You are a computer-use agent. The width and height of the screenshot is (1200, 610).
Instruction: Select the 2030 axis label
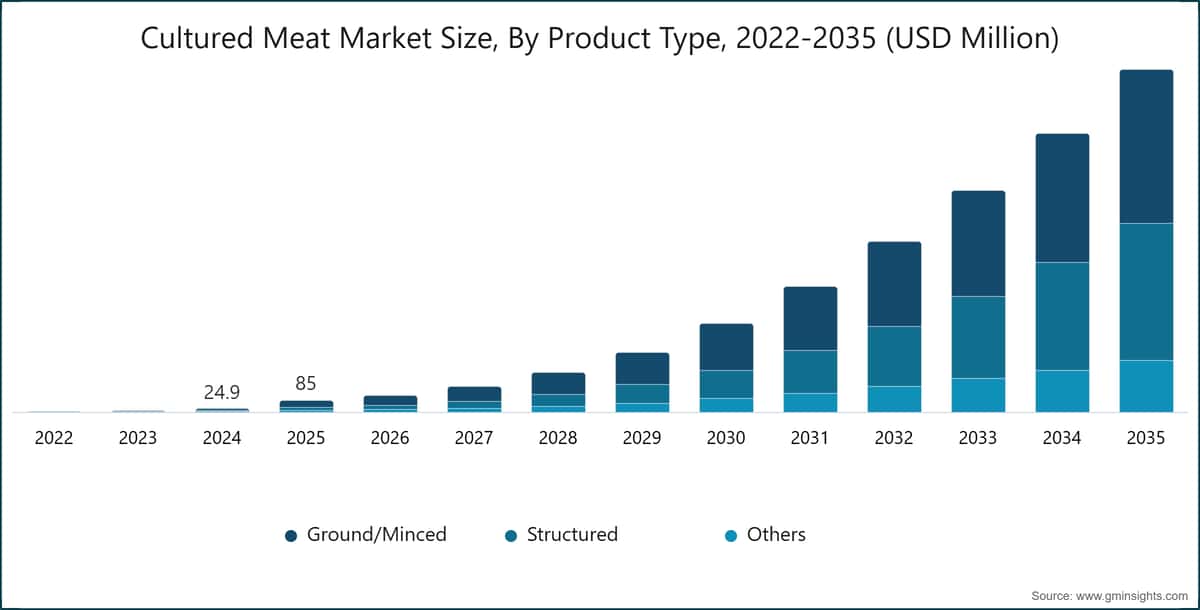point(726,438)
